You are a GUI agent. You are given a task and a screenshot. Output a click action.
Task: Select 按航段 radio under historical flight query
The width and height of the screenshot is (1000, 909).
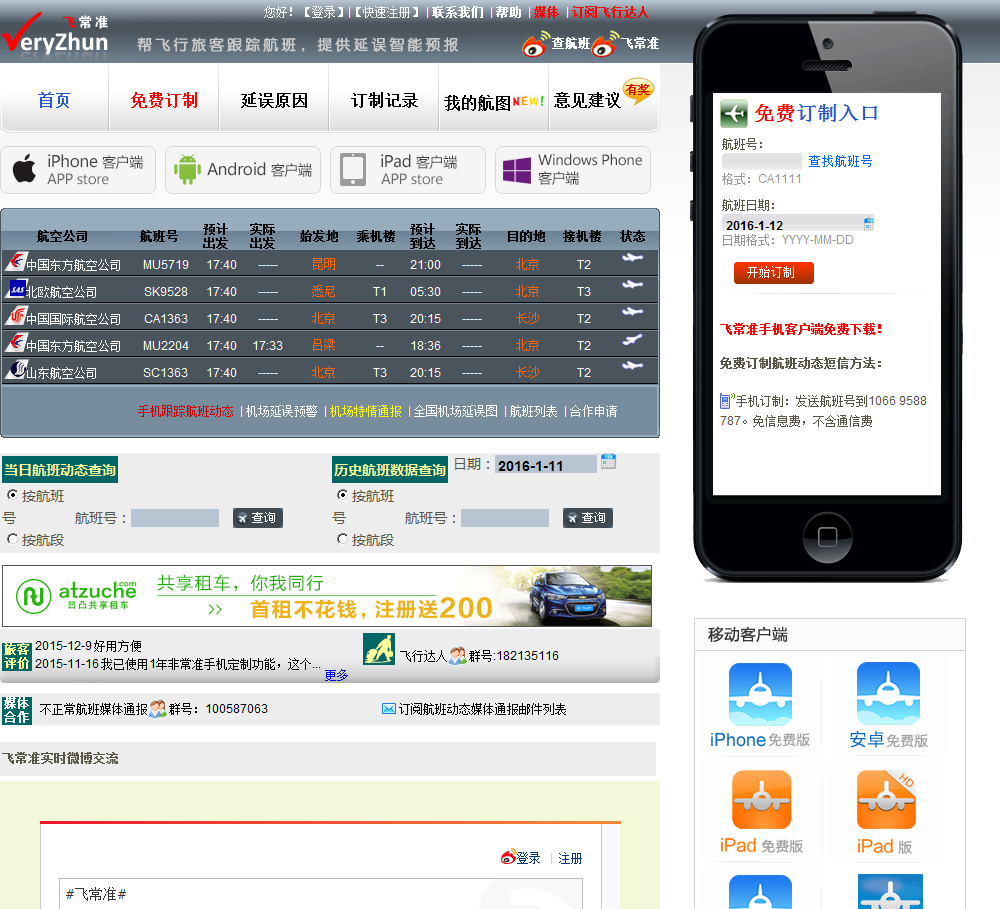[342, 539]
